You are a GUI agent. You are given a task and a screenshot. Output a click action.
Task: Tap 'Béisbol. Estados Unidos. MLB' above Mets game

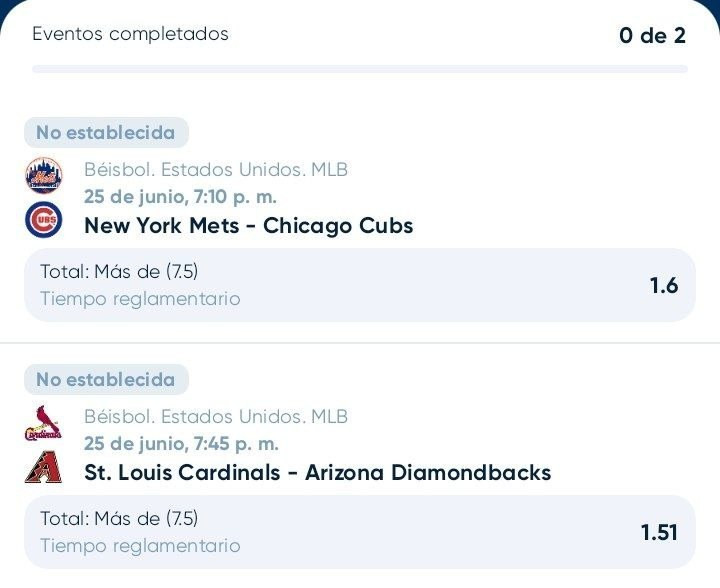[x=216, y=170]
